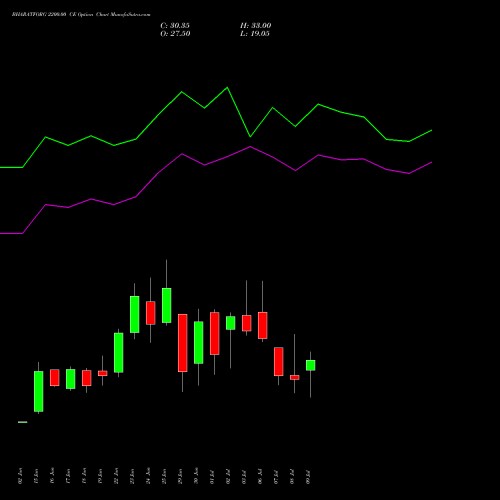Select the '19 Jun' date axis label
500x500 pixels.
click(x=100, y=476)
